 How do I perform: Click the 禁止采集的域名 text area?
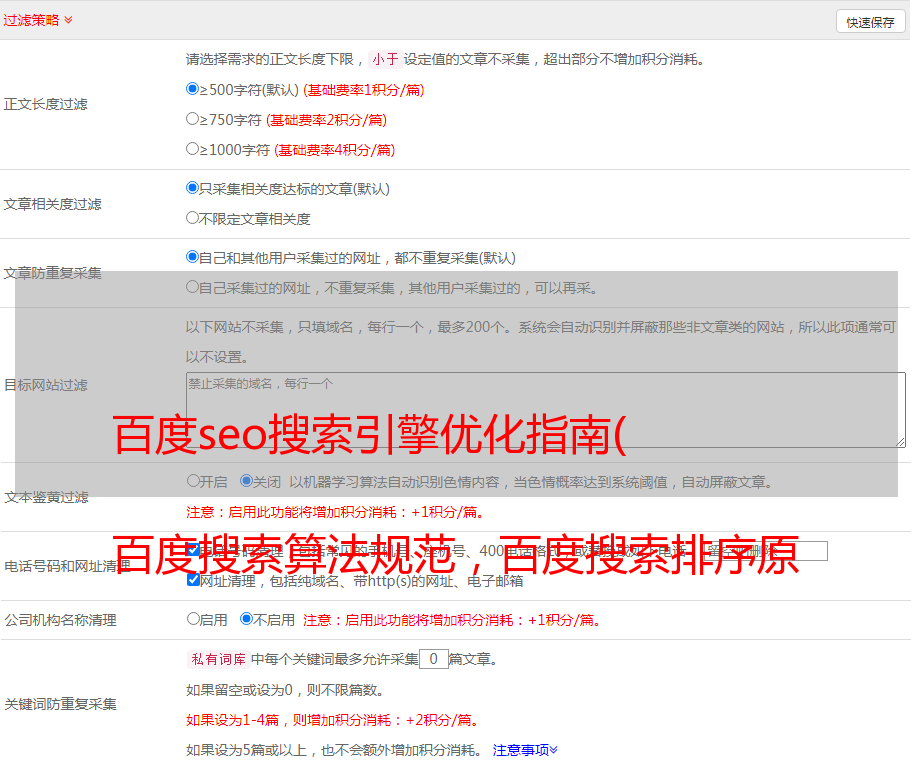coord(545,409)
